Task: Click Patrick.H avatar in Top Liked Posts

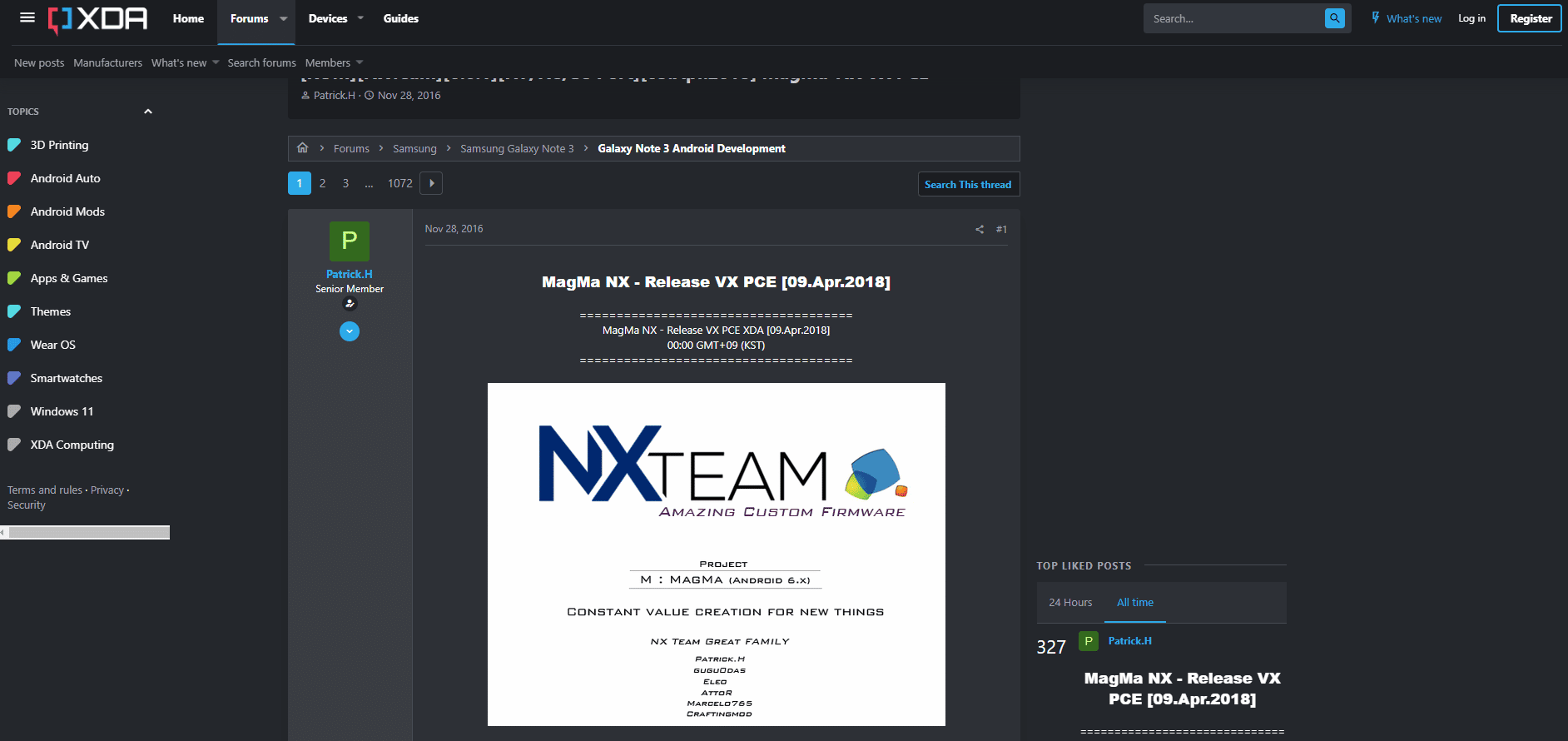Action: tap(1089, 641)
